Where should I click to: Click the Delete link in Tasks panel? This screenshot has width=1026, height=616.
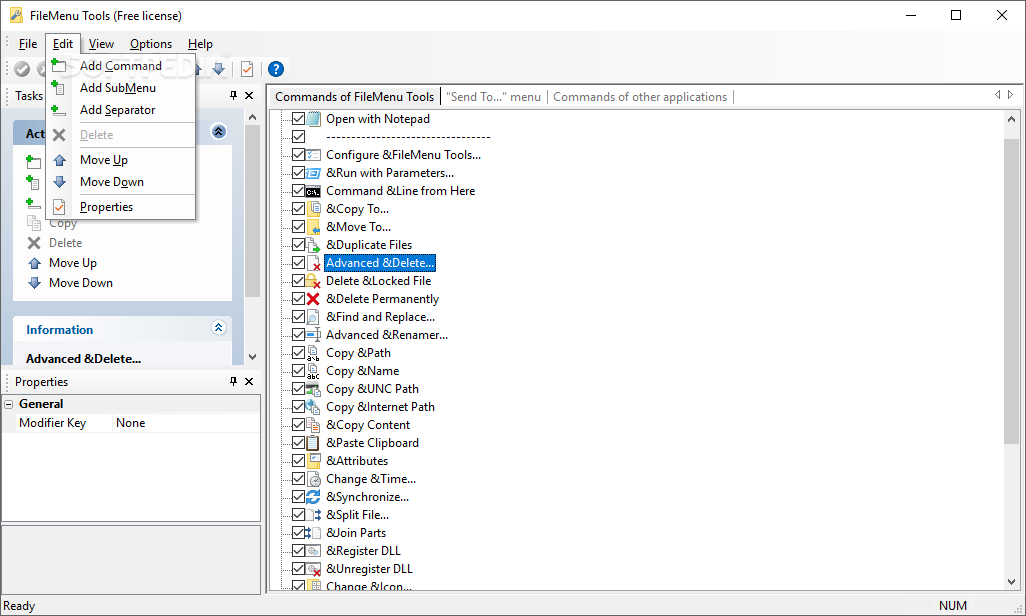coord(65,243)
